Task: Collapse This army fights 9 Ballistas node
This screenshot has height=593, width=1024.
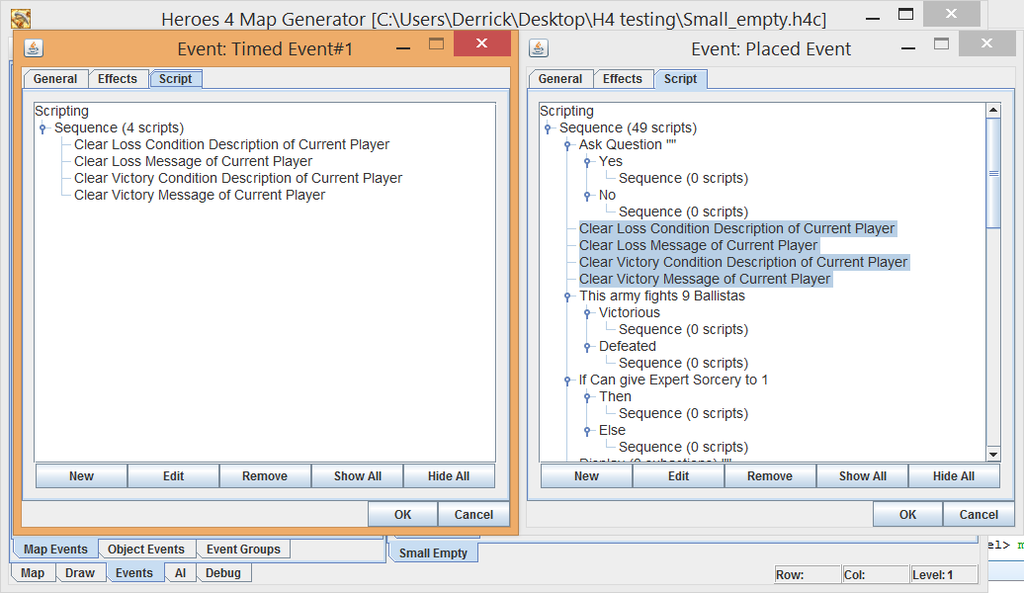Action: point(568,296)
